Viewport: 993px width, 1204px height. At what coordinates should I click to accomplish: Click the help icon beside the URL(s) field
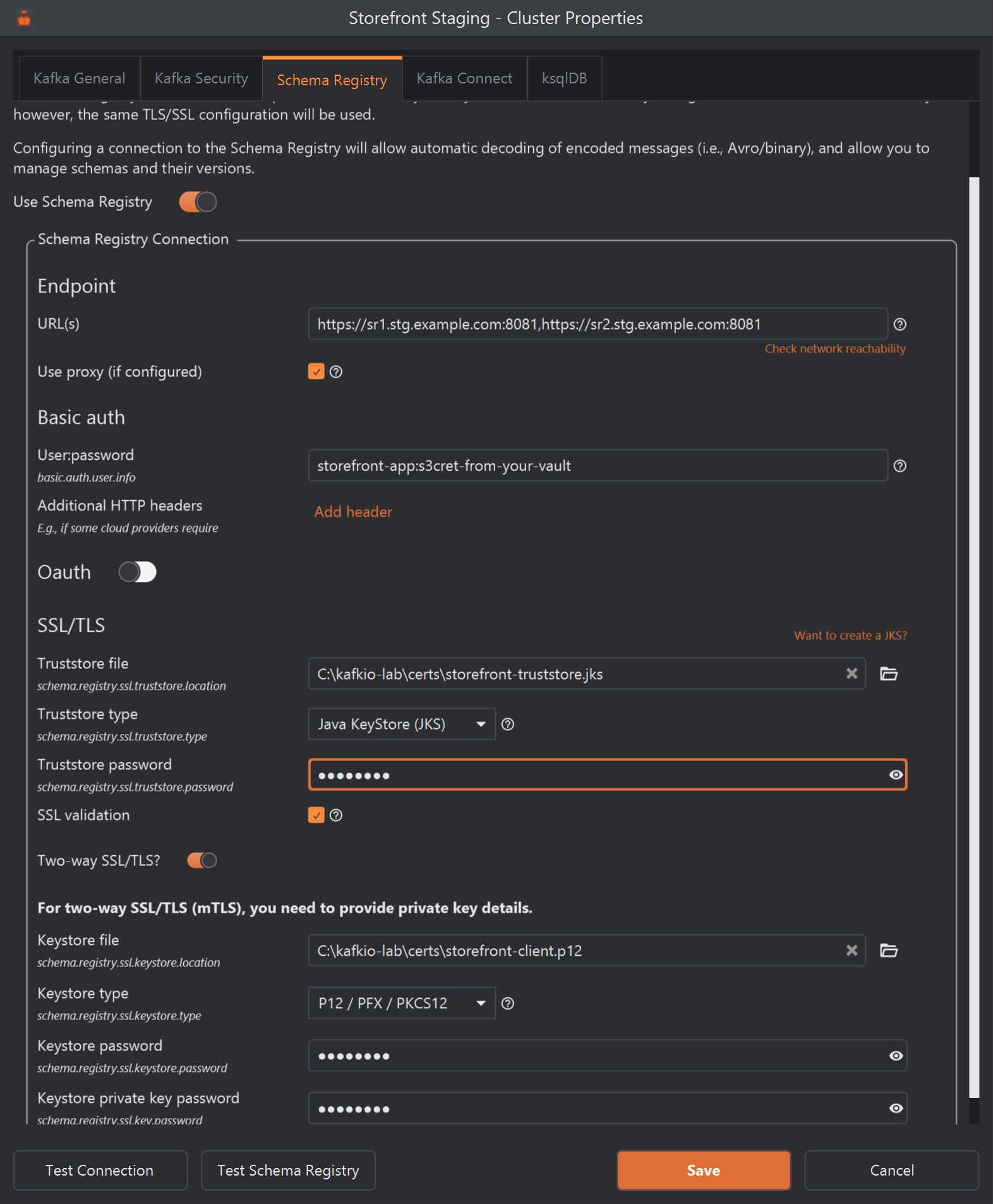click(x=900, y=324)
